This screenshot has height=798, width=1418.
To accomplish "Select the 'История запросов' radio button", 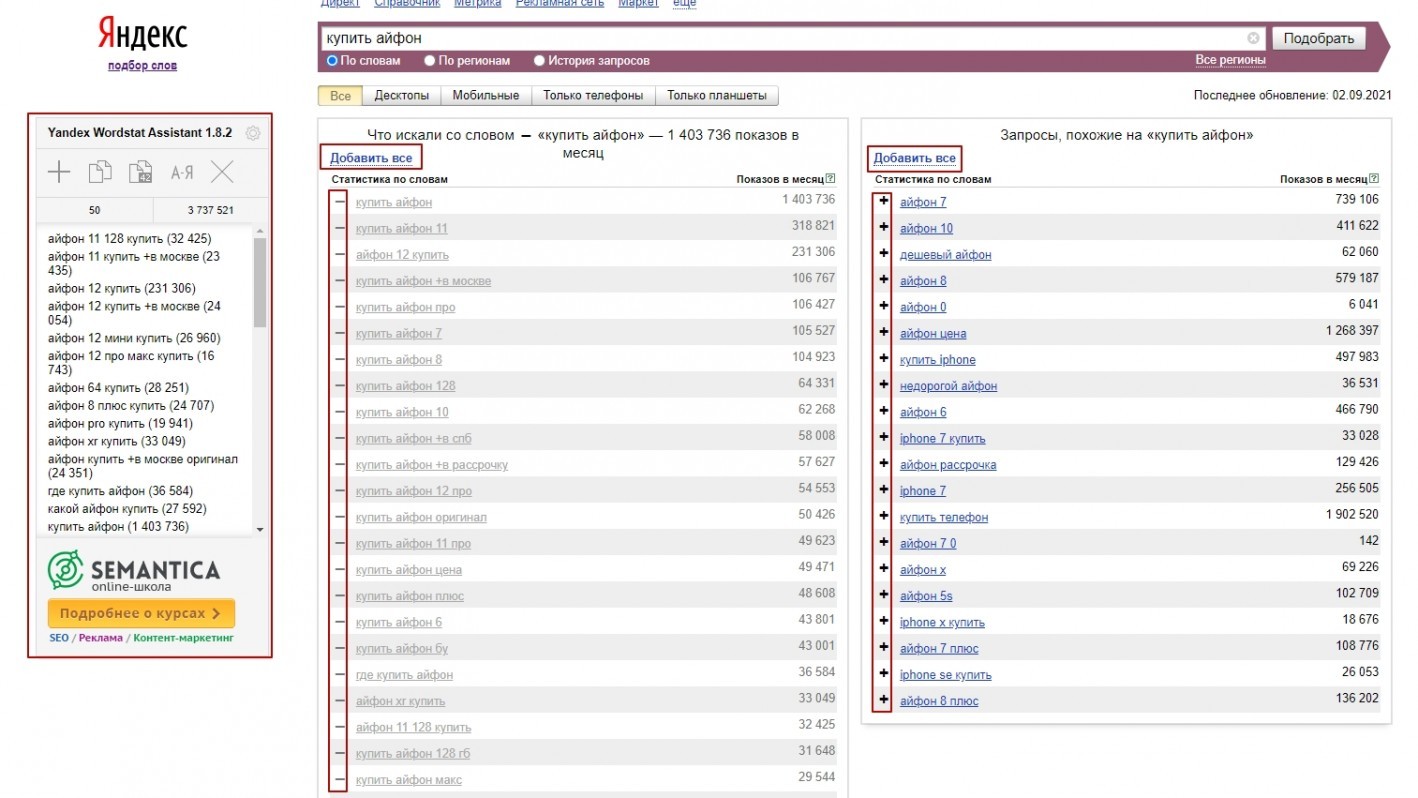I will click(540, 61).
